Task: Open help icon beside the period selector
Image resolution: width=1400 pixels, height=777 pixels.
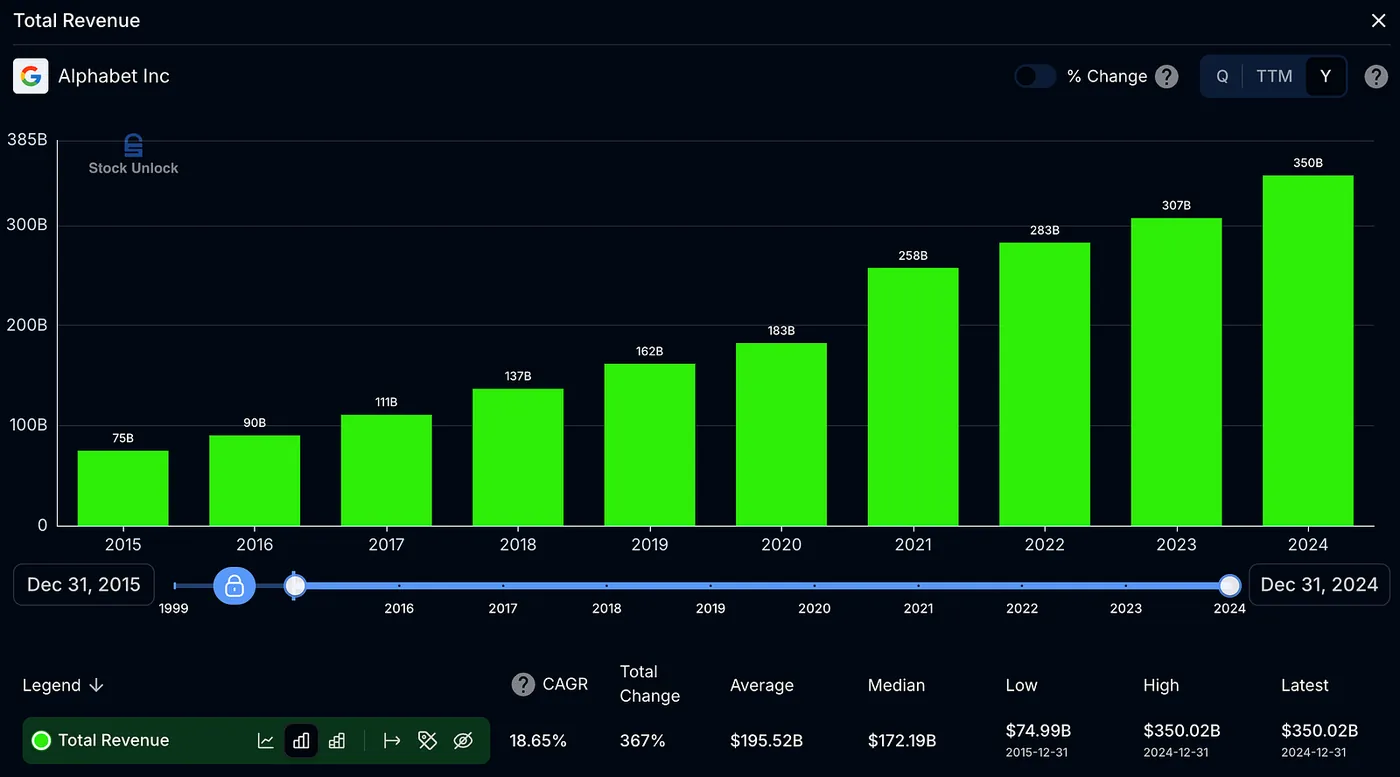Action: (1376, 76)
